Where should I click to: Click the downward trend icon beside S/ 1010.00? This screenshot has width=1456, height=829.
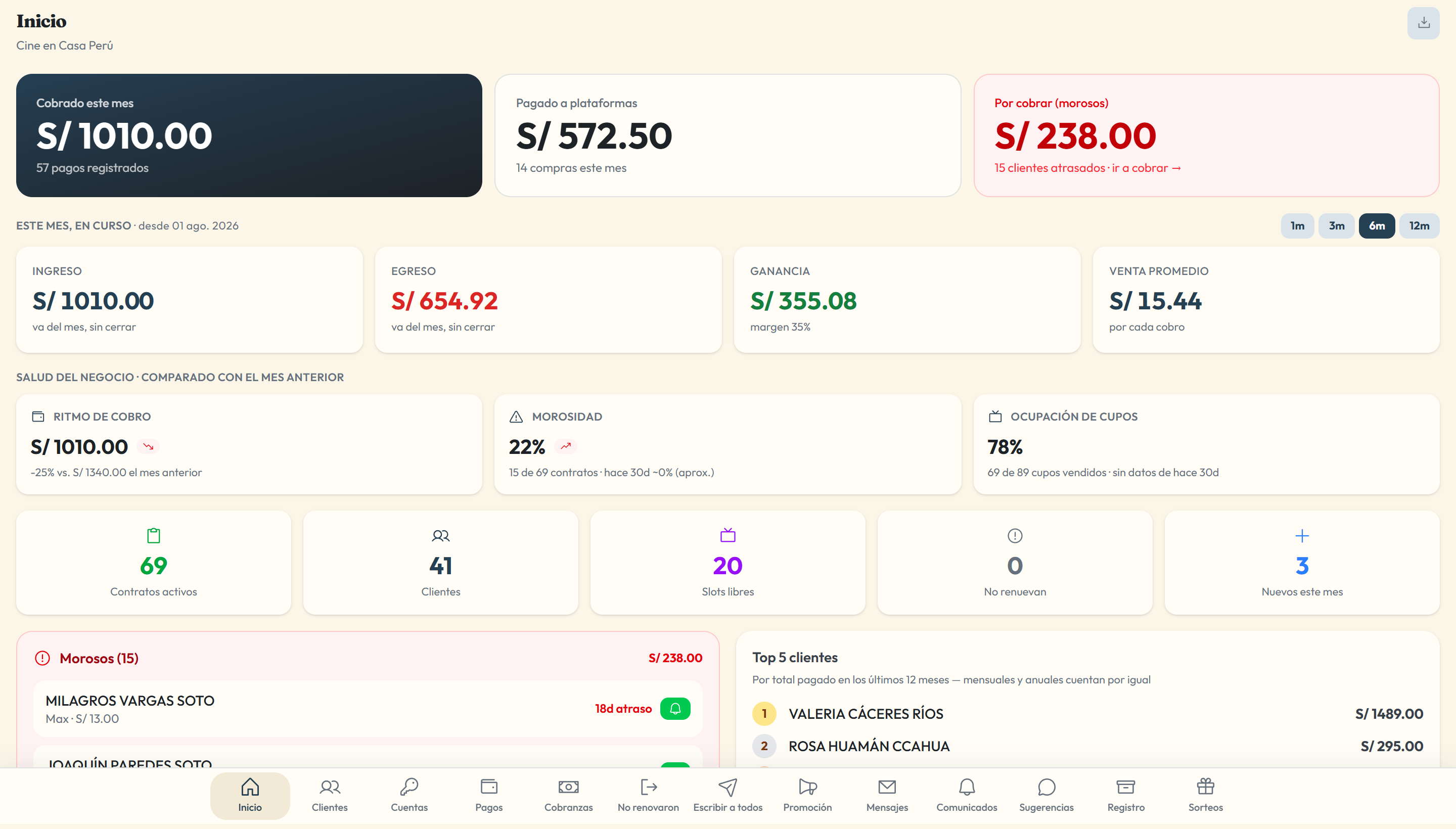point(148,447)
